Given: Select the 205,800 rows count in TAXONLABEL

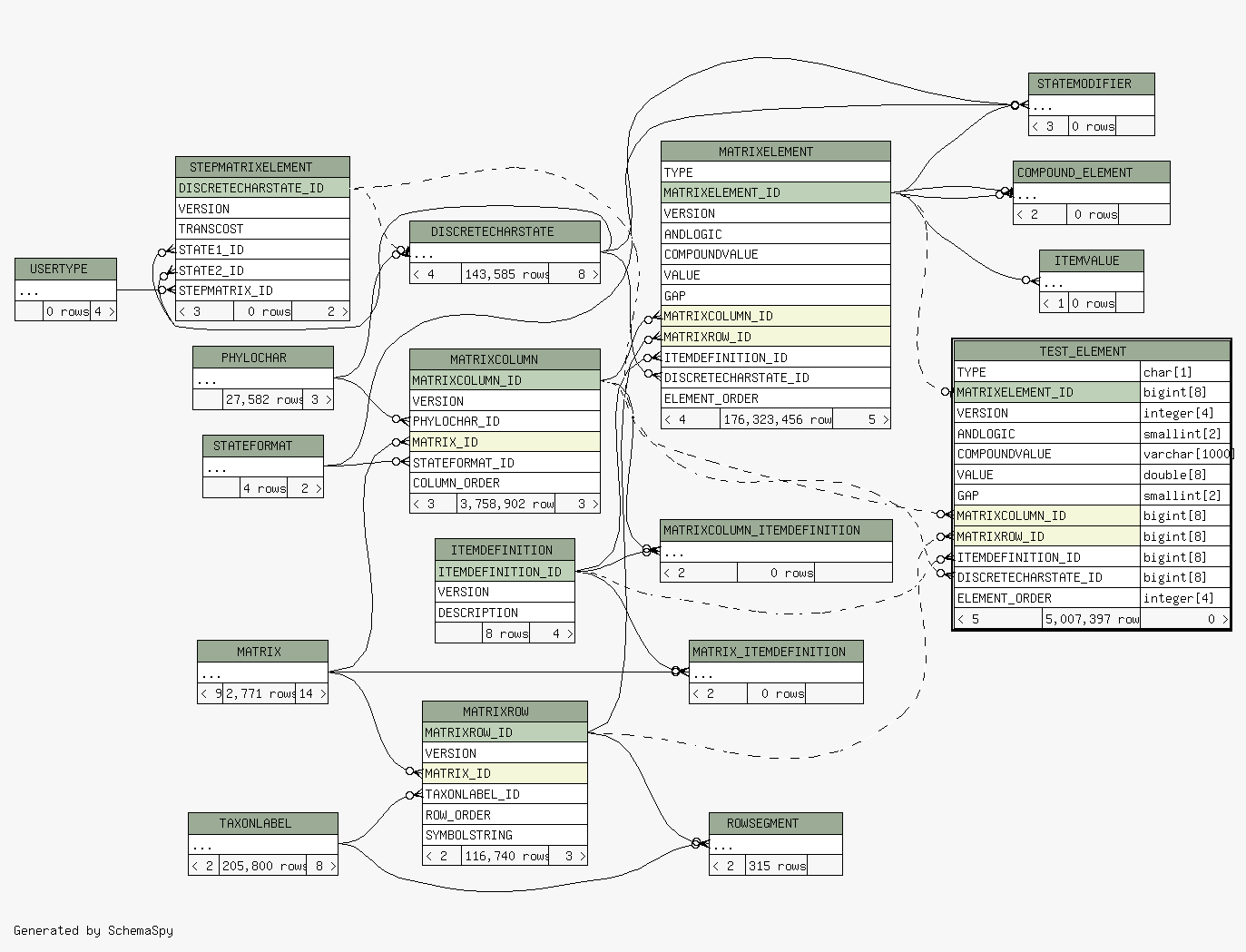Looking at the screenshot, I should 264,866.
